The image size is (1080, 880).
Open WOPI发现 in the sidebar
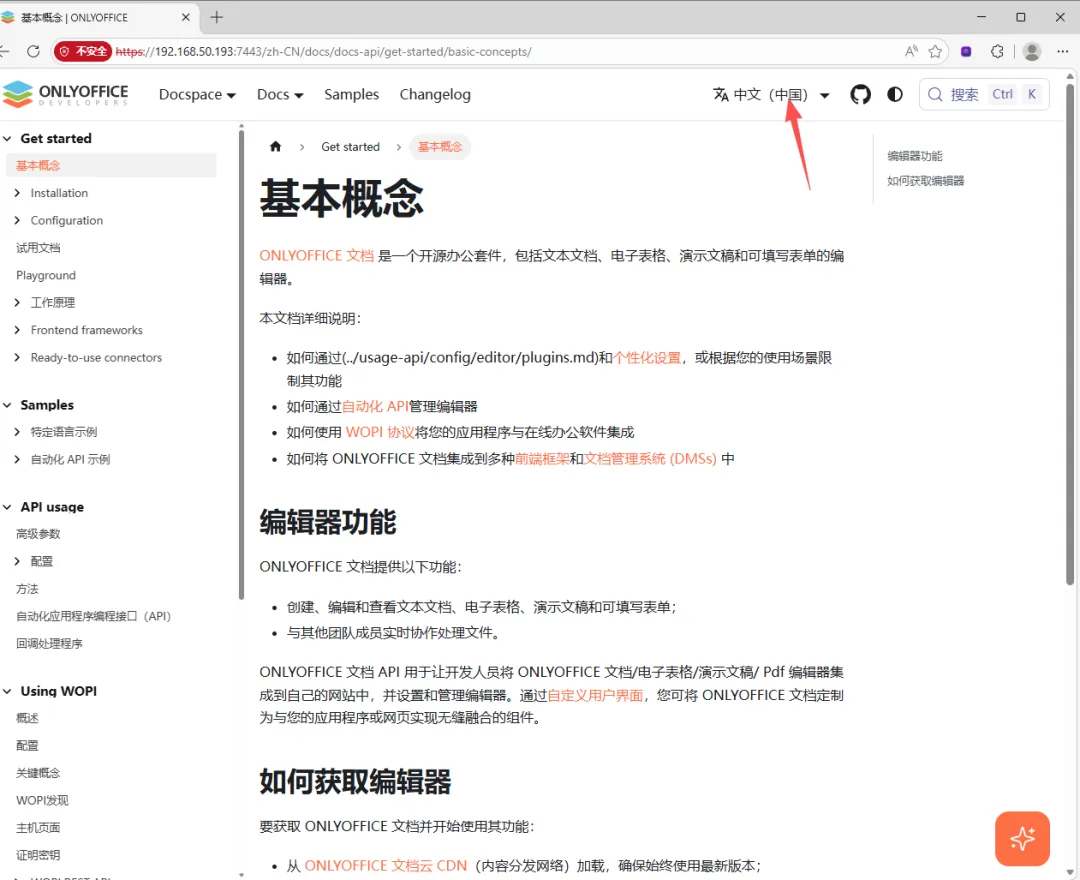click(43, 800)
